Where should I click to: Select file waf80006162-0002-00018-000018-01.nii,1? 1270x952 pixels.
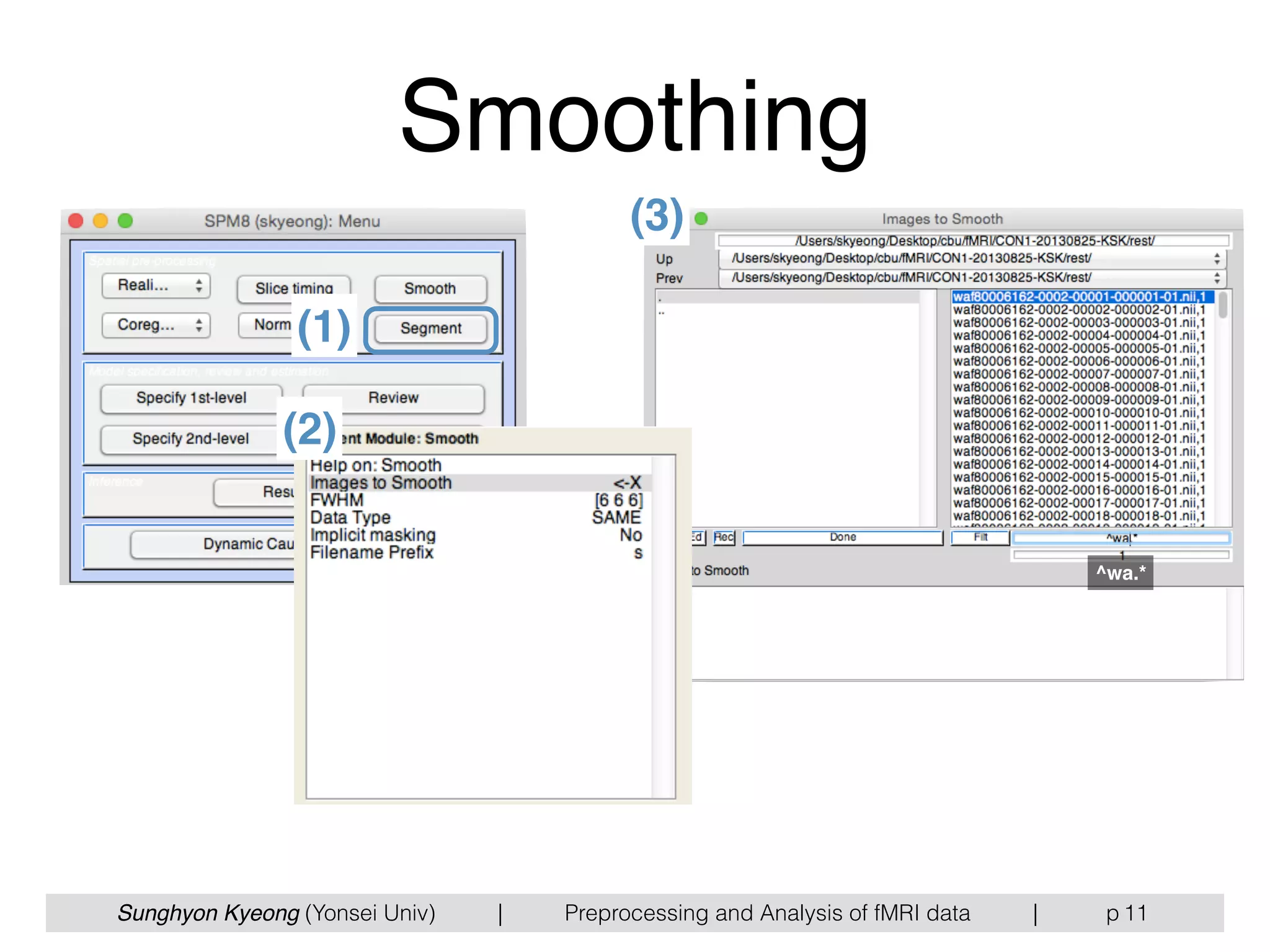click(x=1083, y=516)
